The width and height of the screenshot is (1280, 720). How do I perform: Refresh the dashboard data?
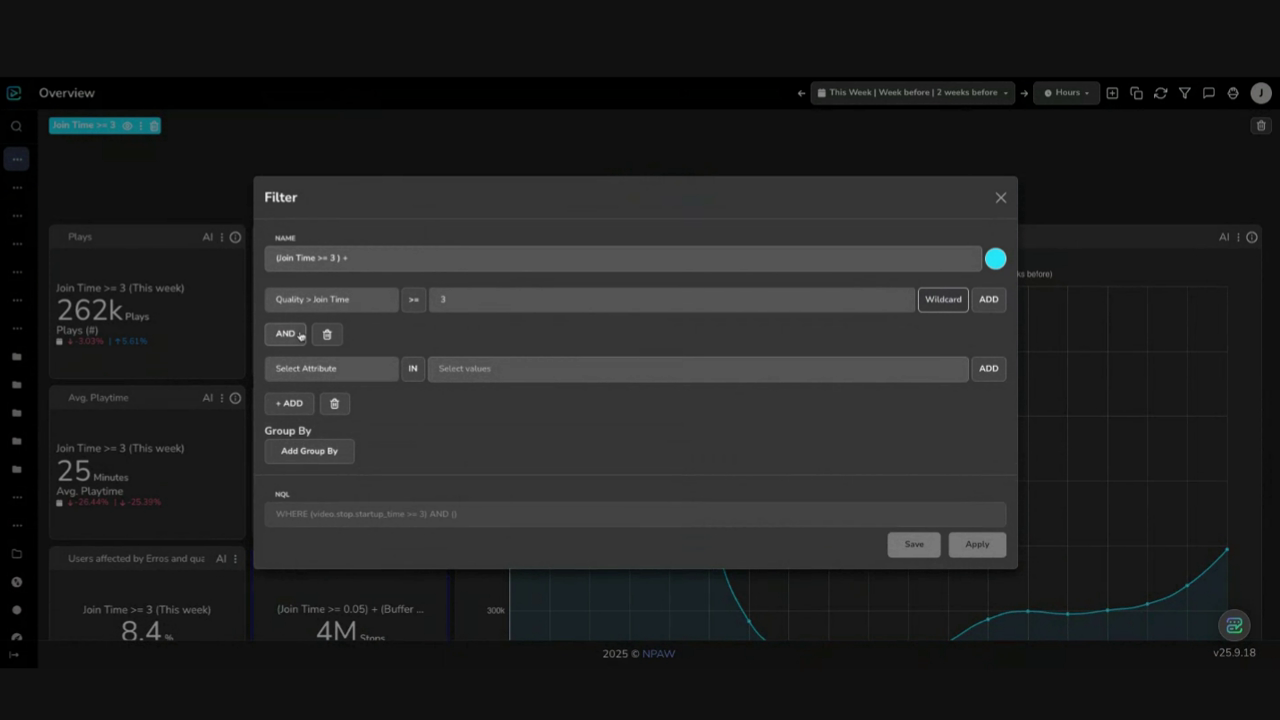tap(1160, 93)
